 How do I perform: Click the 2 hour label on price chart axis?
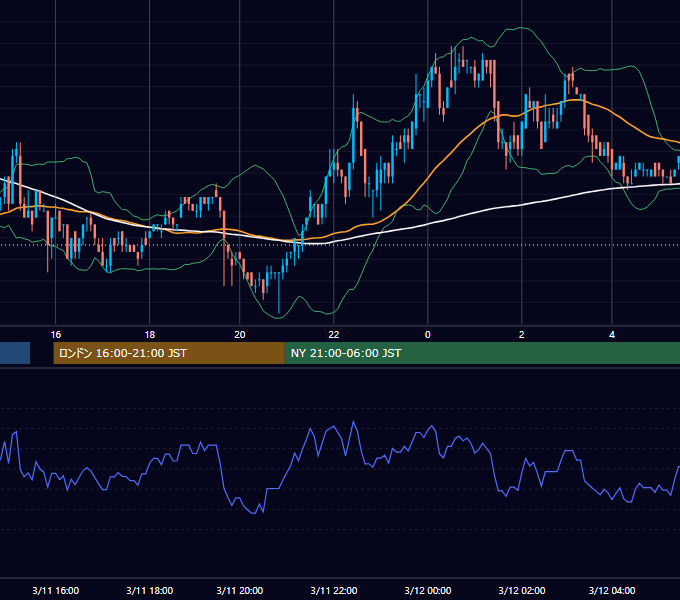(522, 335)
